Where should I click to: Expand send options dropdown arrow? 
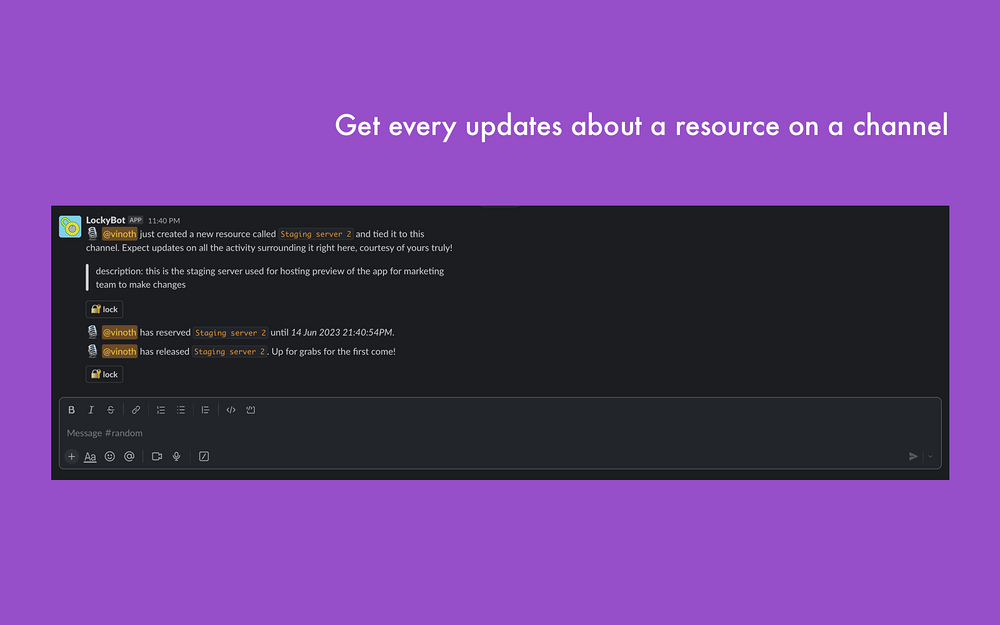coord(930,457)
